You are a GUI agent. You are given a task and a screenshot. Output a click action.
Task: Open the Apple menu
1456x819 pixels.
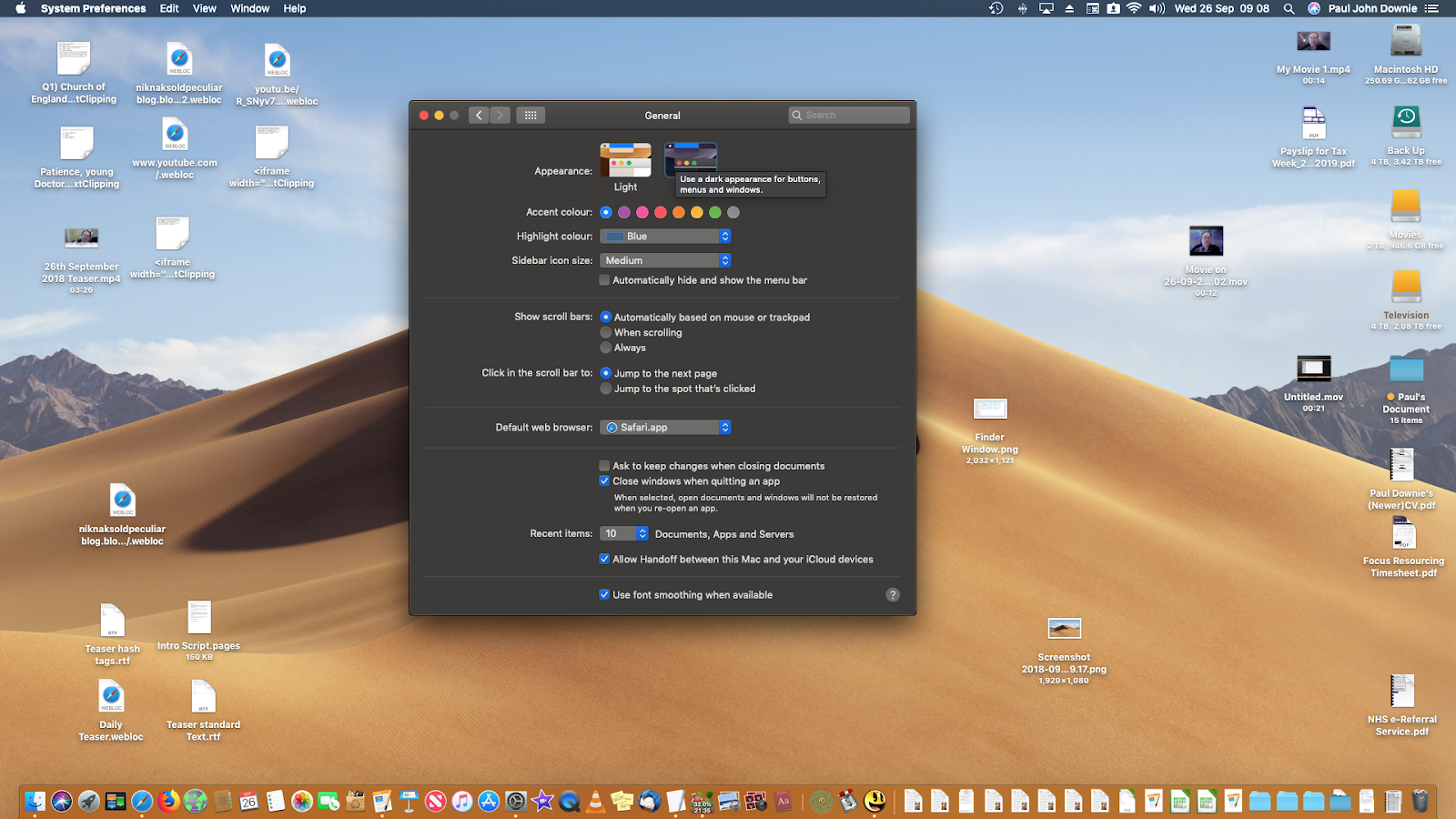click(x=20, y=8)
